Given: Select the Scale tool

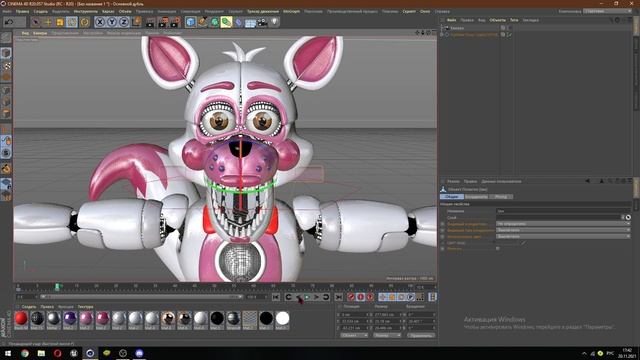Looking at the screenshot, I should (60, 22).
